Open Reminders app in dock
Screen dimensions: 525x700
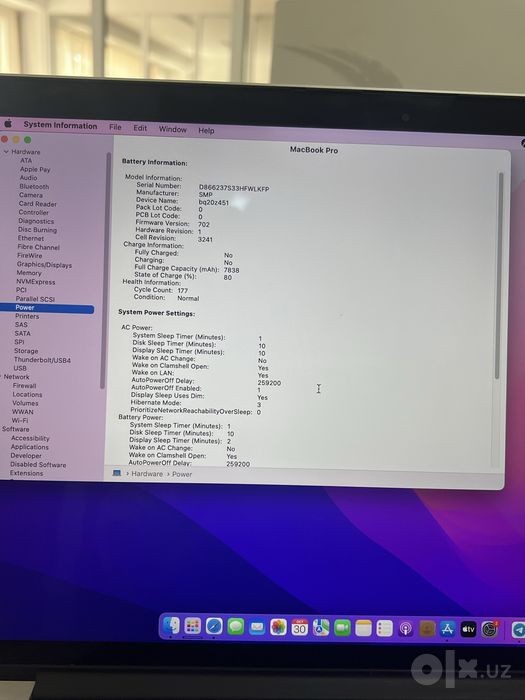click(384, 629)
